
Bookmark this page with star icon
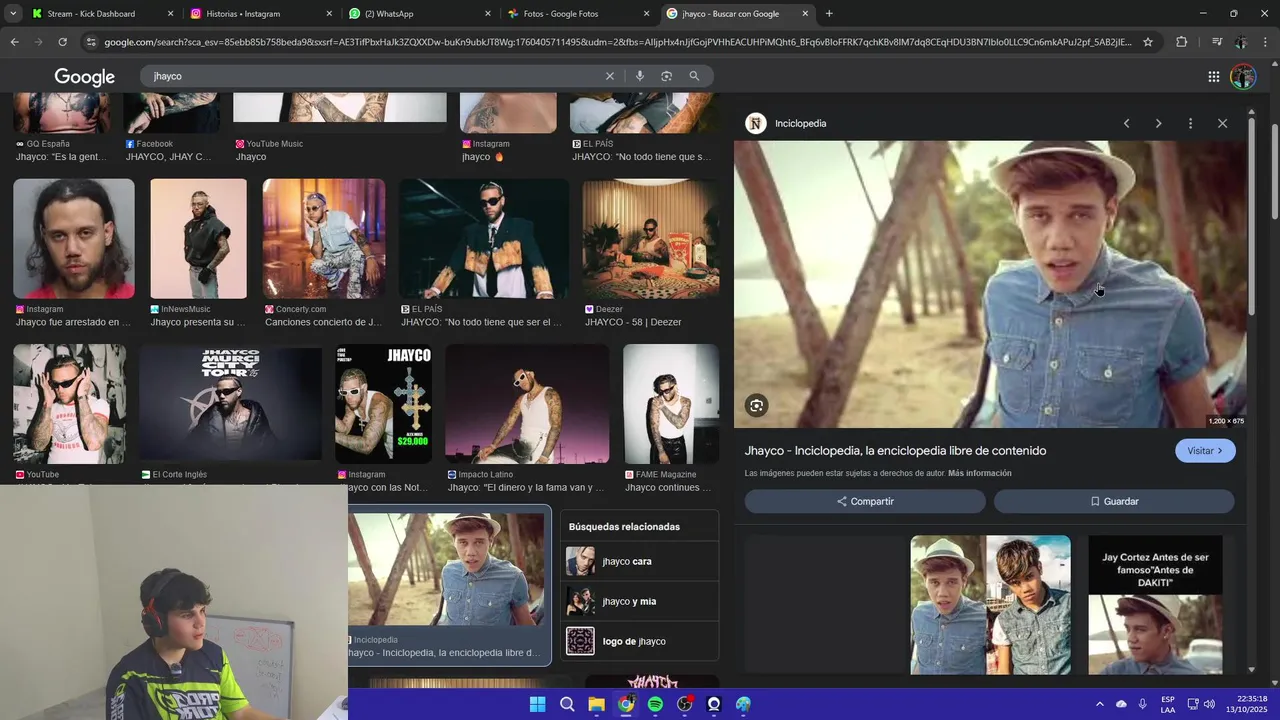pyautogui.click(x=1148, y=42)
